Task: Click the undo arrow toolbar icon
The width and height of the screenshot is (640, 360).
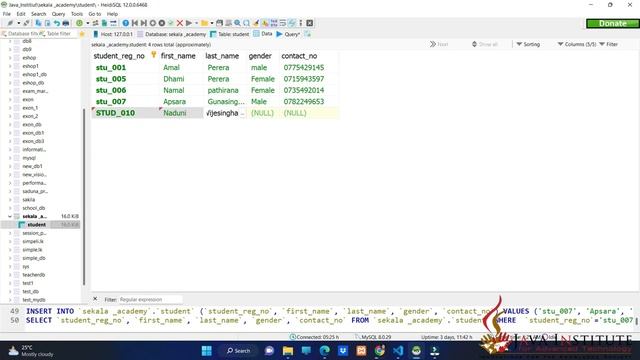Action: tap(57, 23)
